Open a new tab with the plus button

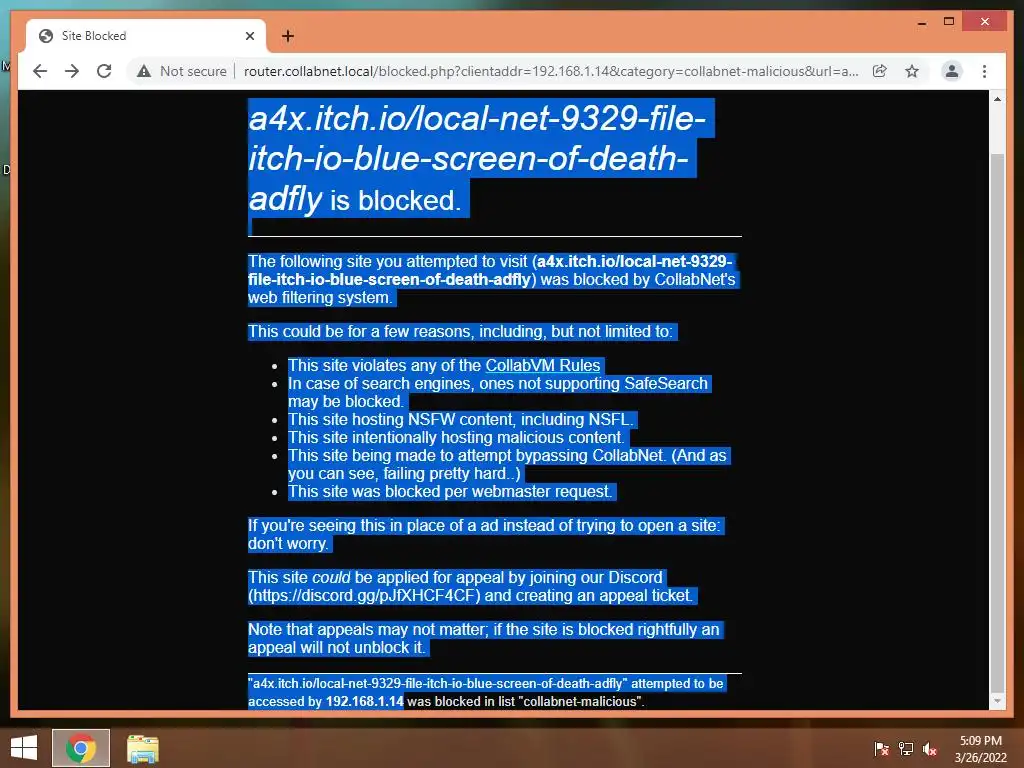click(287, 36)
